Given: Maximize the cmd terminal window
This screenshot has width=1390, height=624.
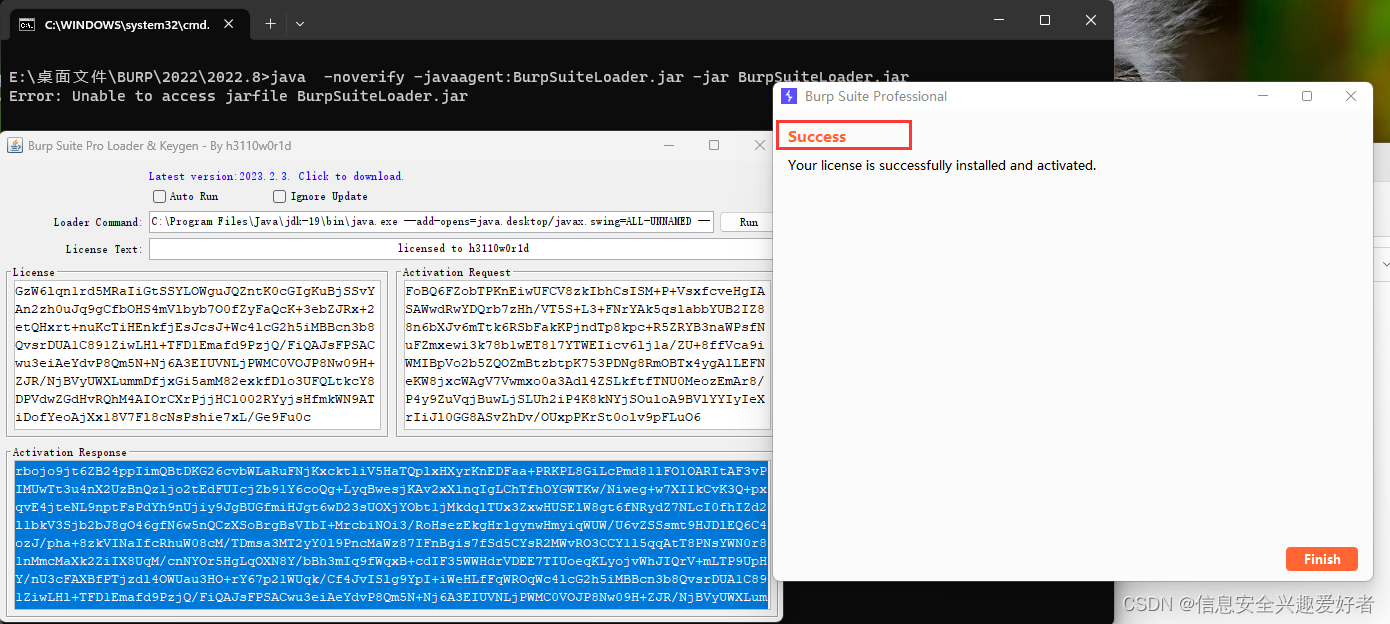Looking at the screenshot, I should point(1045,20).
